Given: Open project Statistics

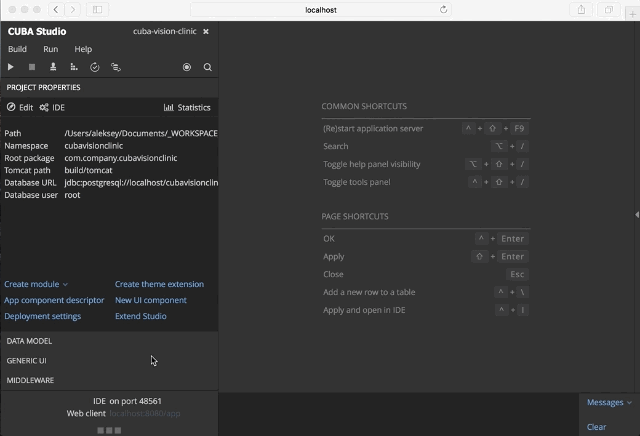Looking at the screenshot, I should 187,107.
